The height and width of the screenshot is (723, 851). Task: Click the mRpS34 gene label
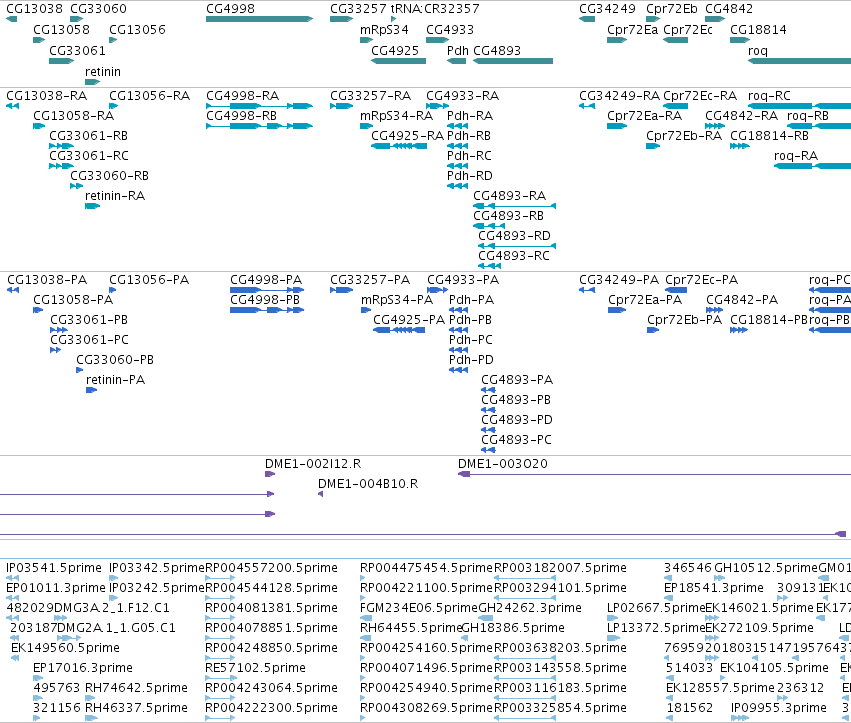point(384,29)
